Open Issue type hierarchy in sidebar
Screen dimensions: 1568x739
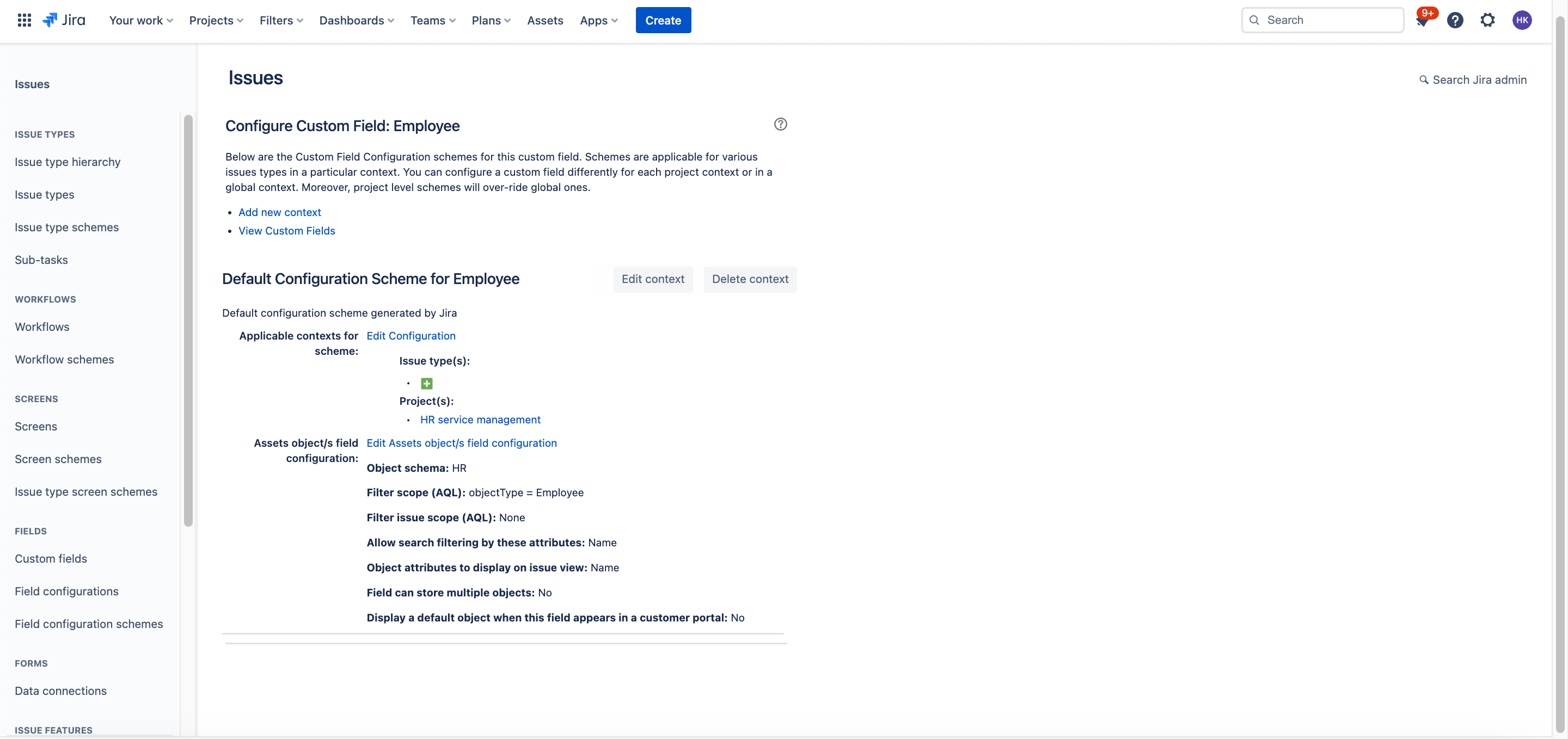68,162
